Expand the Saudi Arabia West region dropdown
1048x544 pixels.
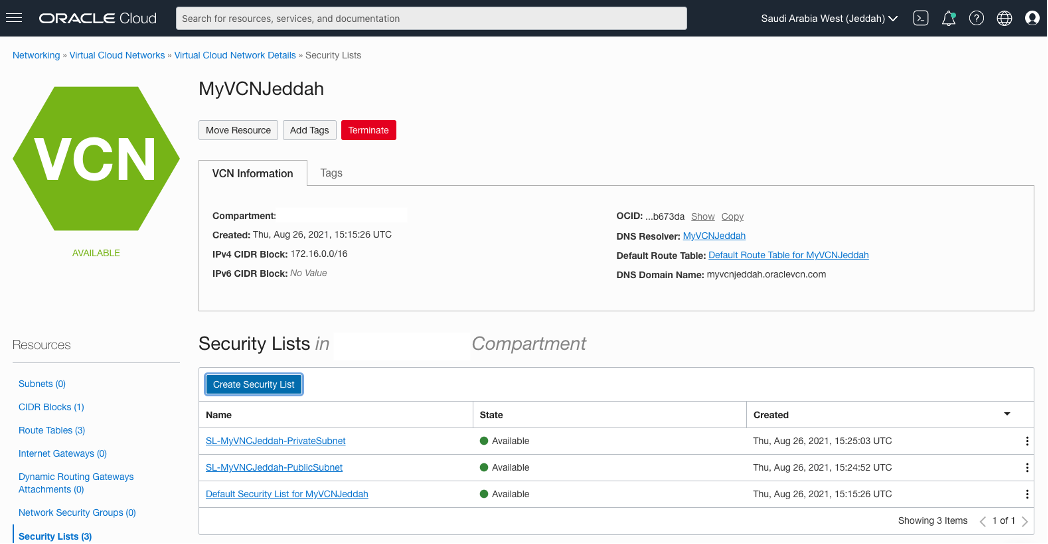pos(829,19)
